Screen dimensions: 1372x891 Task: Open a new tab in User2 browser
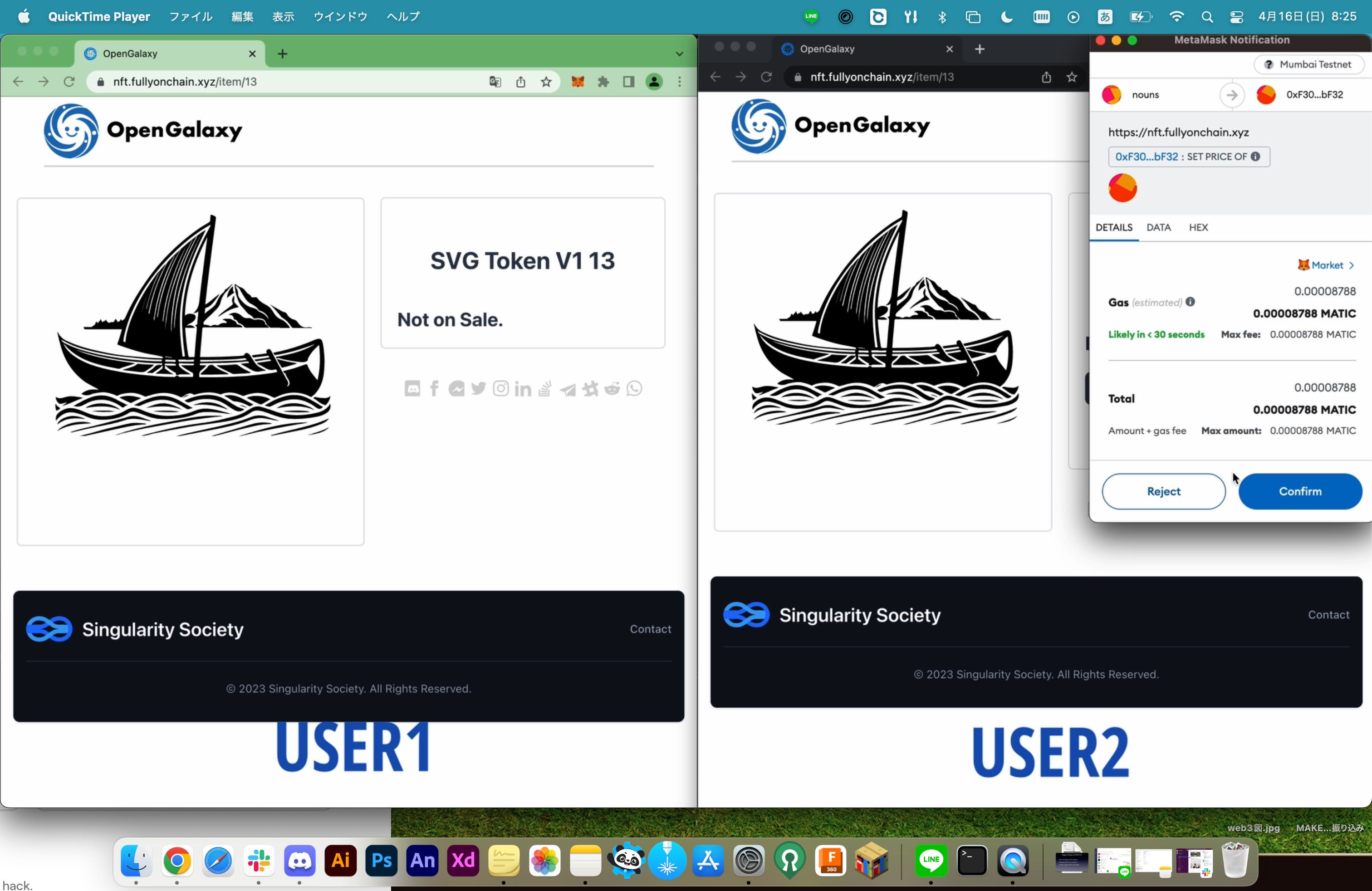(x=980, y=49)
